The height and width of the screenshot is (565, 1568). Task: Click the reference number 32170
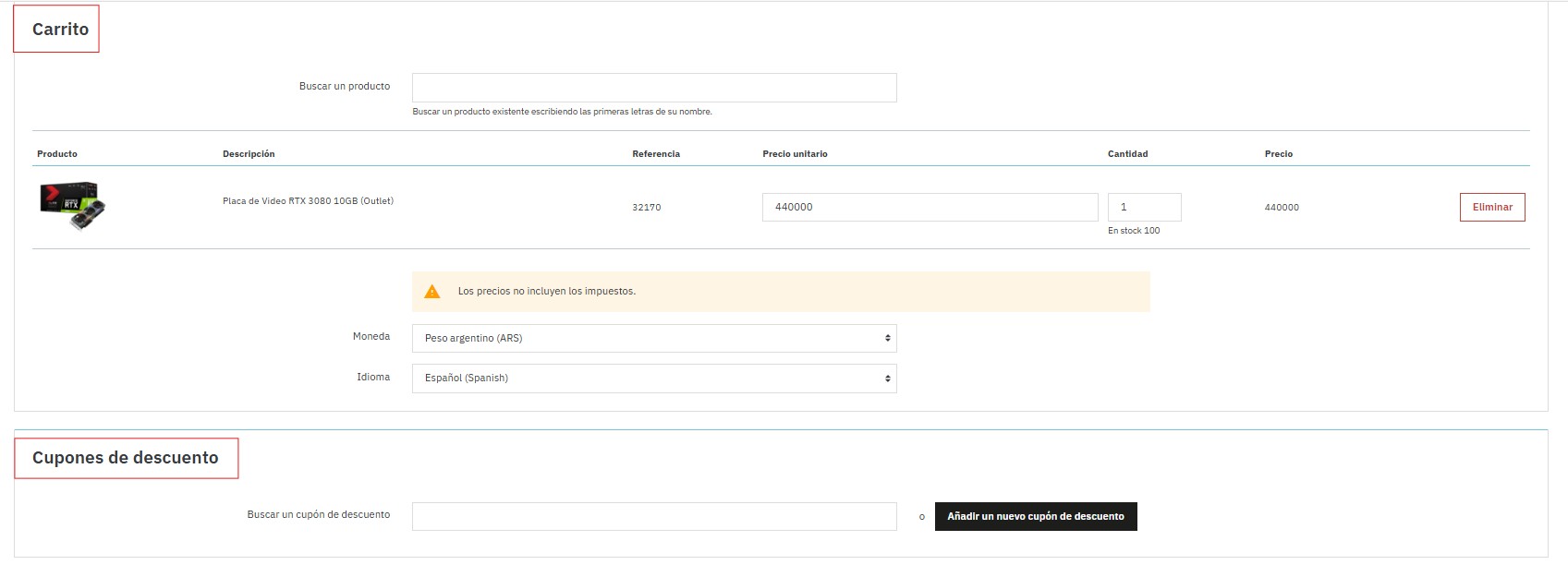tap(646, 208)
